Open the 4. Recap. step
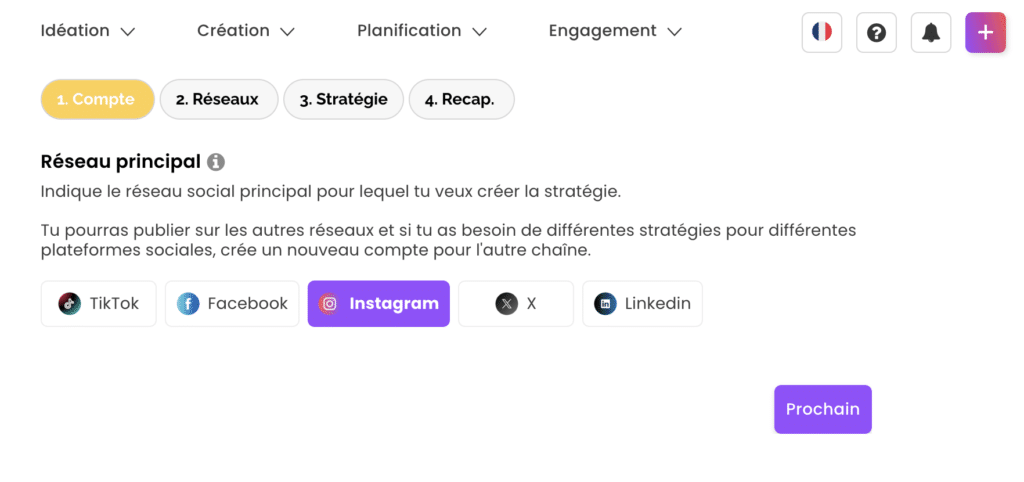Screen dimensions: 1024x482 tap(460, 100)
